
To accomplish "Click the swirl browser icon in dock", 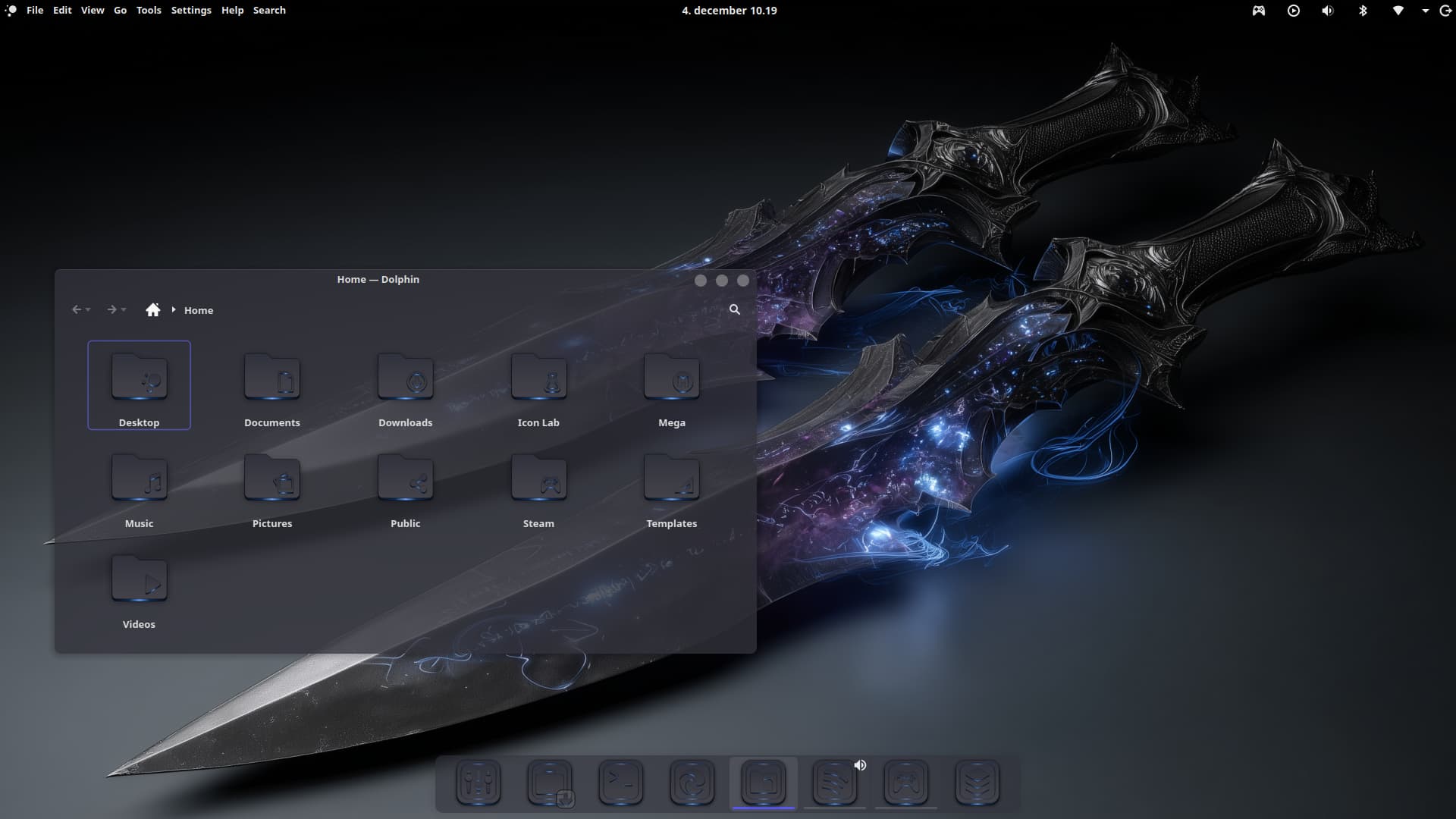I will click(x=692, y=783).
